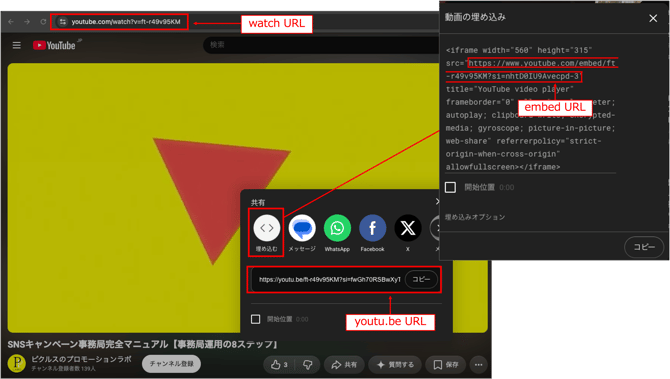Click the video title SNSキャンペーン事務局完全マニュアル
The image size is (670, 379).
(144, 344)
